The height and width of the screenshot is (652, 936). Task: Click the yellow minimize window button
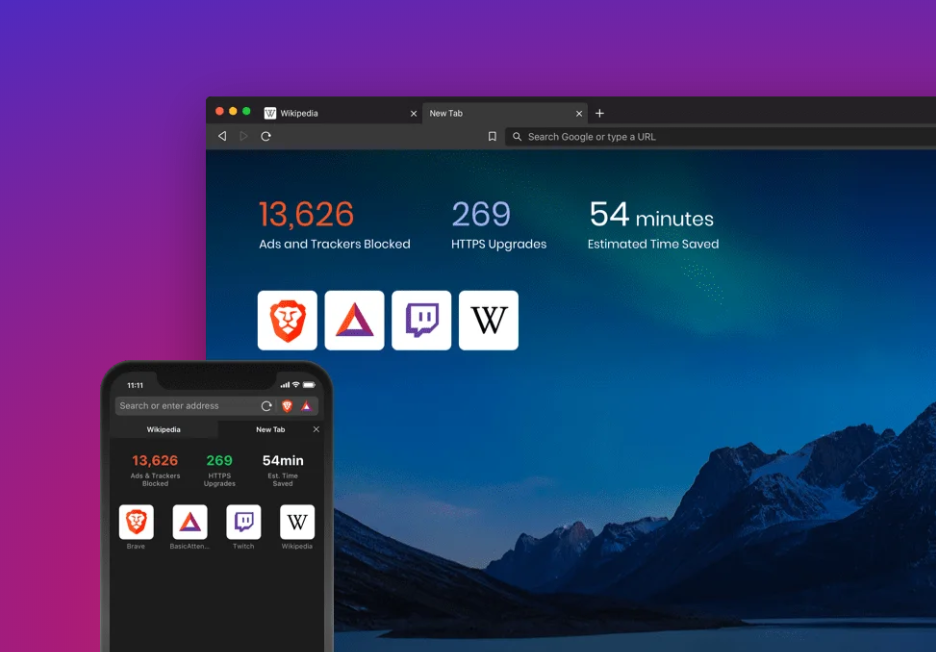pos(233,112)
